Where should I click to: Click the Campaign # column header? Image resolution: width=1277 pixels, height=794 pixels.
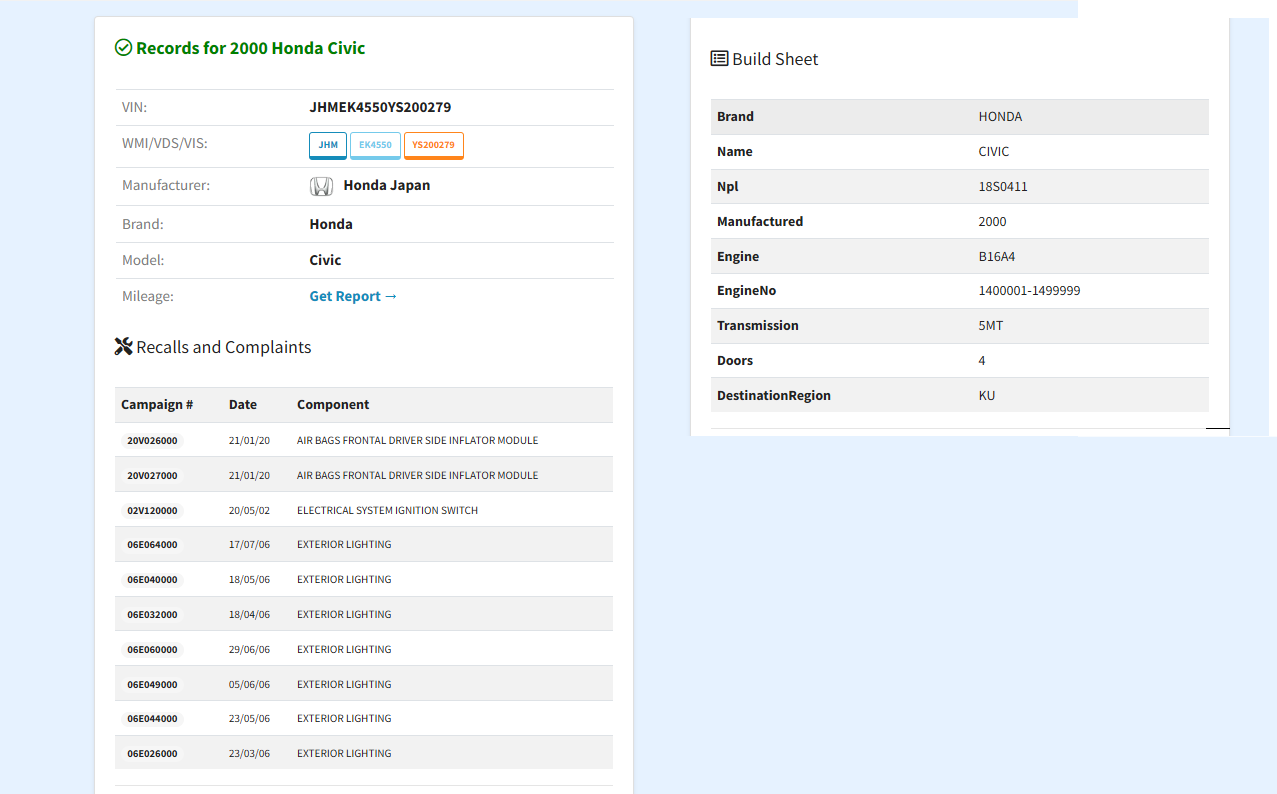[x=157, y=405]
